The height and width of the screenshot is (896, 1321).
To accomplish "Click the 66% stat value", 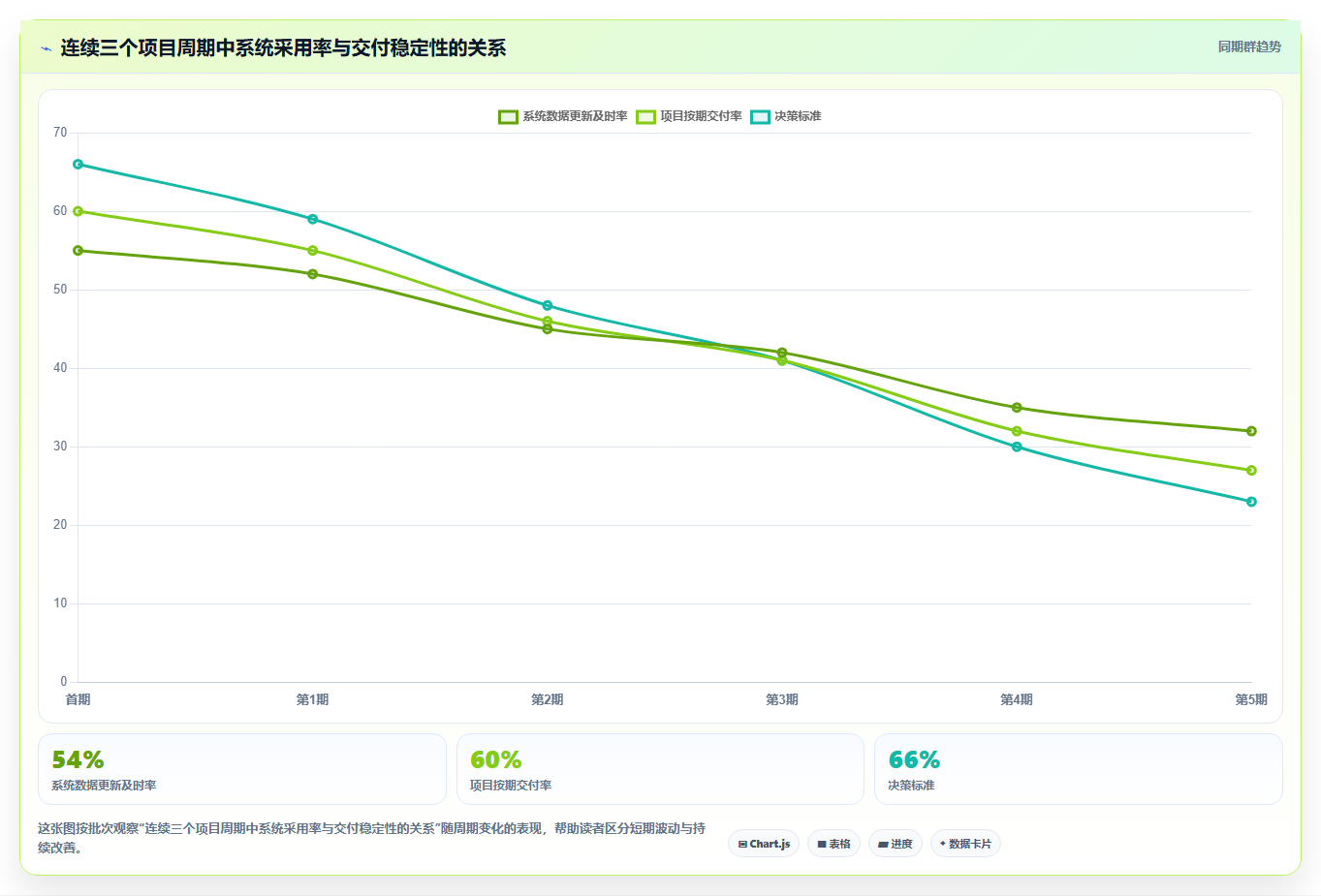I will click(x=914, y=760).
